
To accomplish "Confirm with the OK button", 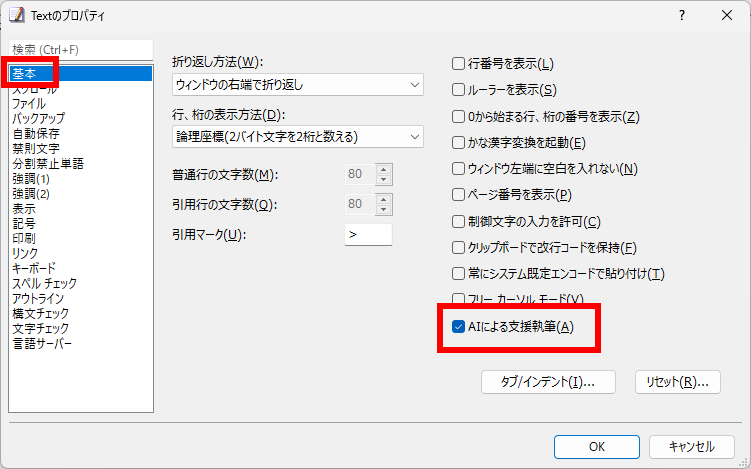I will click(597, 447).
